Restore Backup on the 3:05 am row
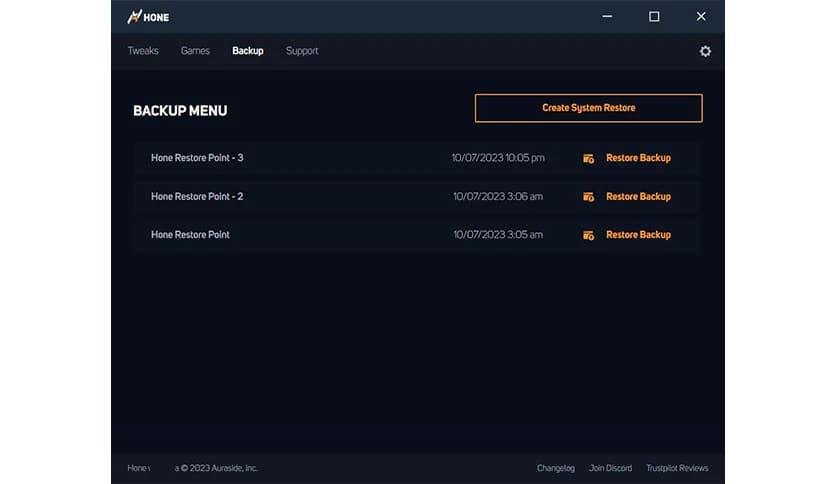 tap(638, 235)
